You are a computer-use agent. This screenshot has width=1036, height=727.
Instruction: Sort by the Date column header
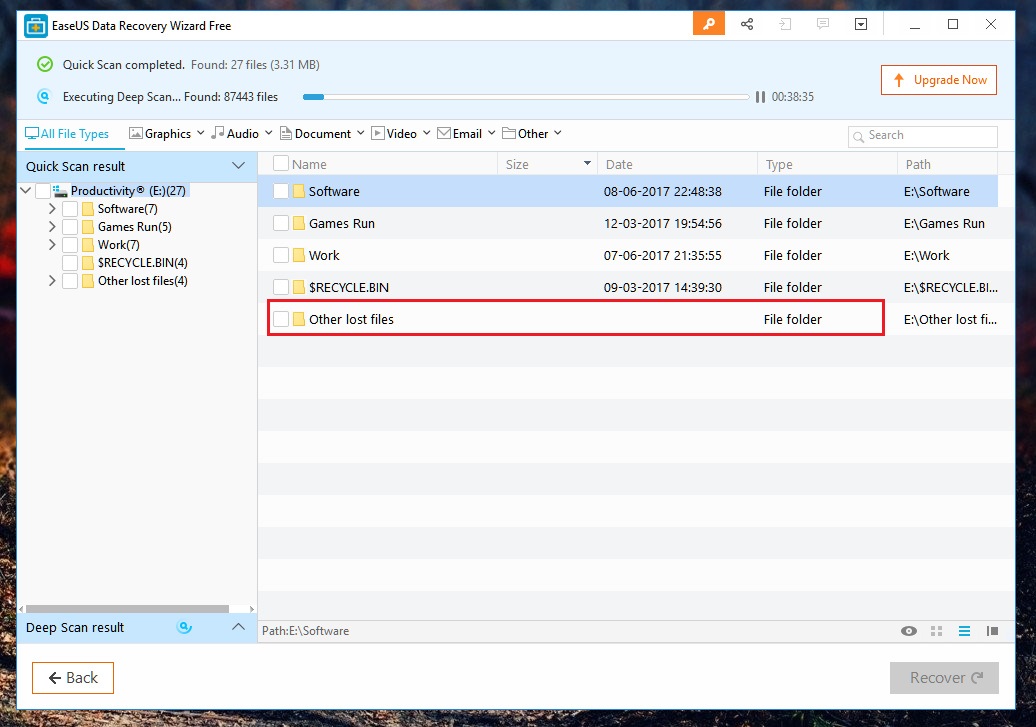tap(677, 164)
